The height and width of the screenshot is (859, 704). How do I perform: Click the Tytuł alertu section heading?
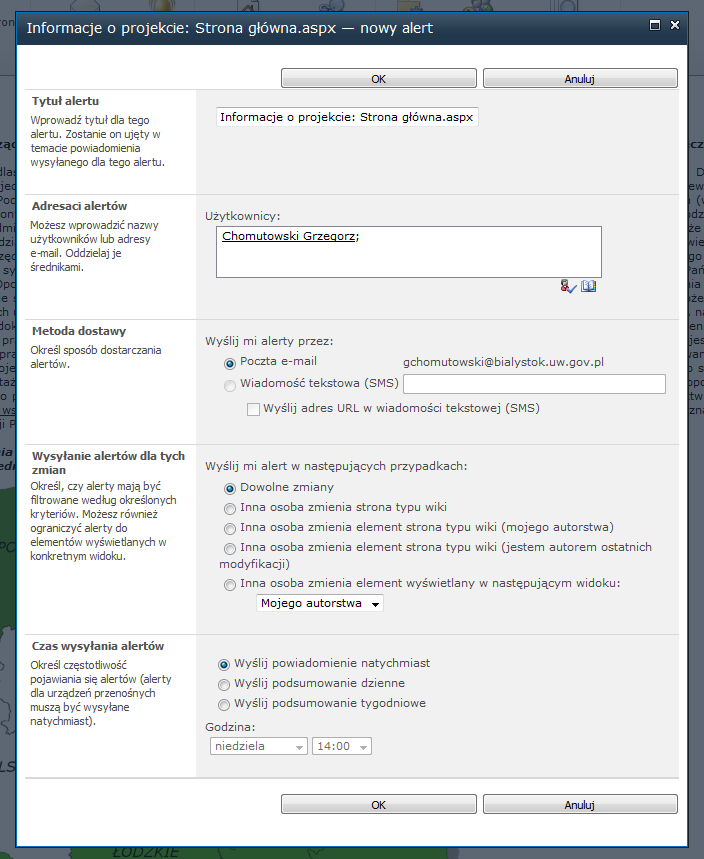tap(65, 101)
